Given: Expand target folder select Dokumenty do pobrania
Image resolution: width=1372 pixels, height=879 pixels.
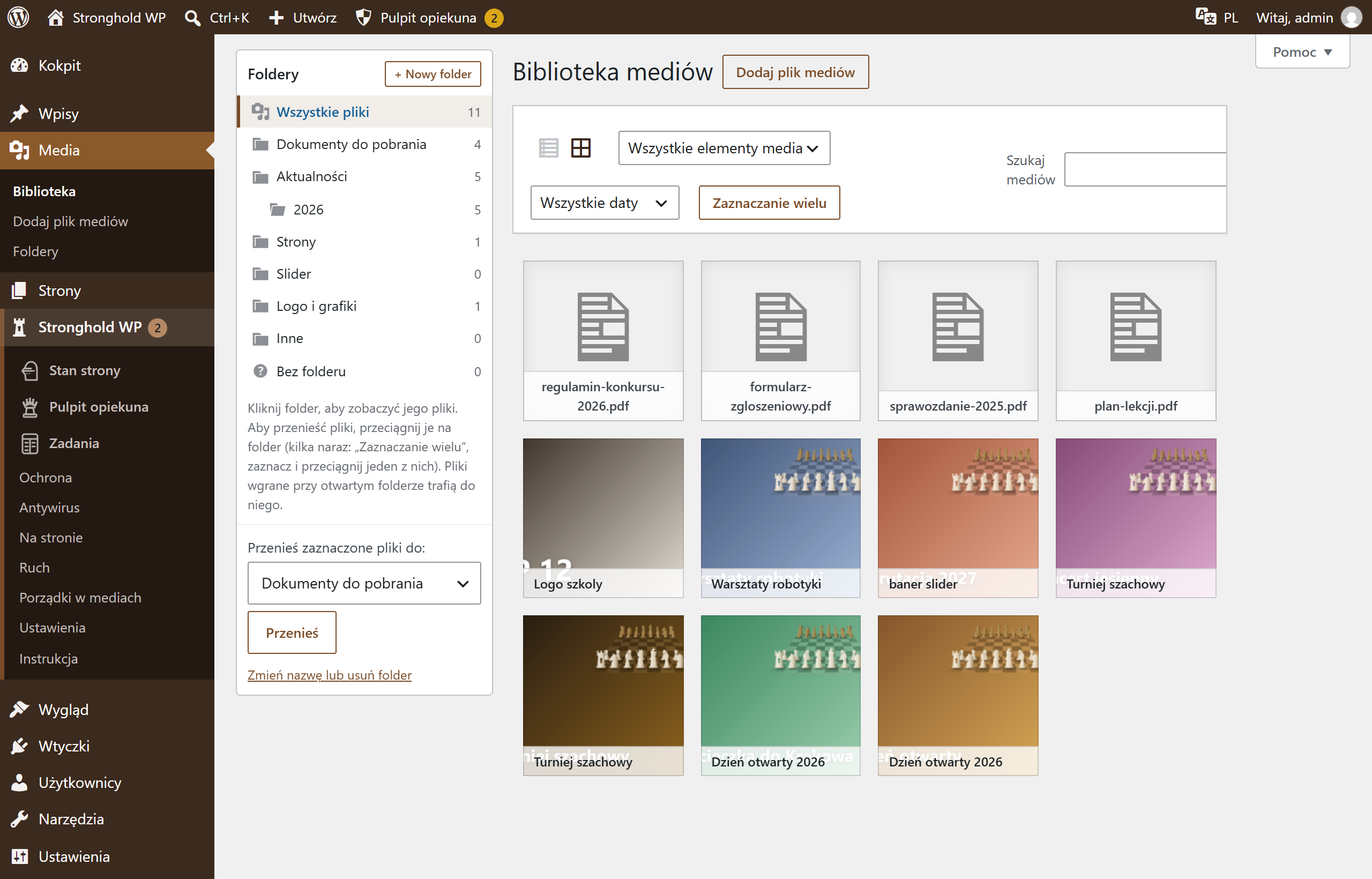Looking at the screenshot, I should pyautogui.click(x=364, y=583).
